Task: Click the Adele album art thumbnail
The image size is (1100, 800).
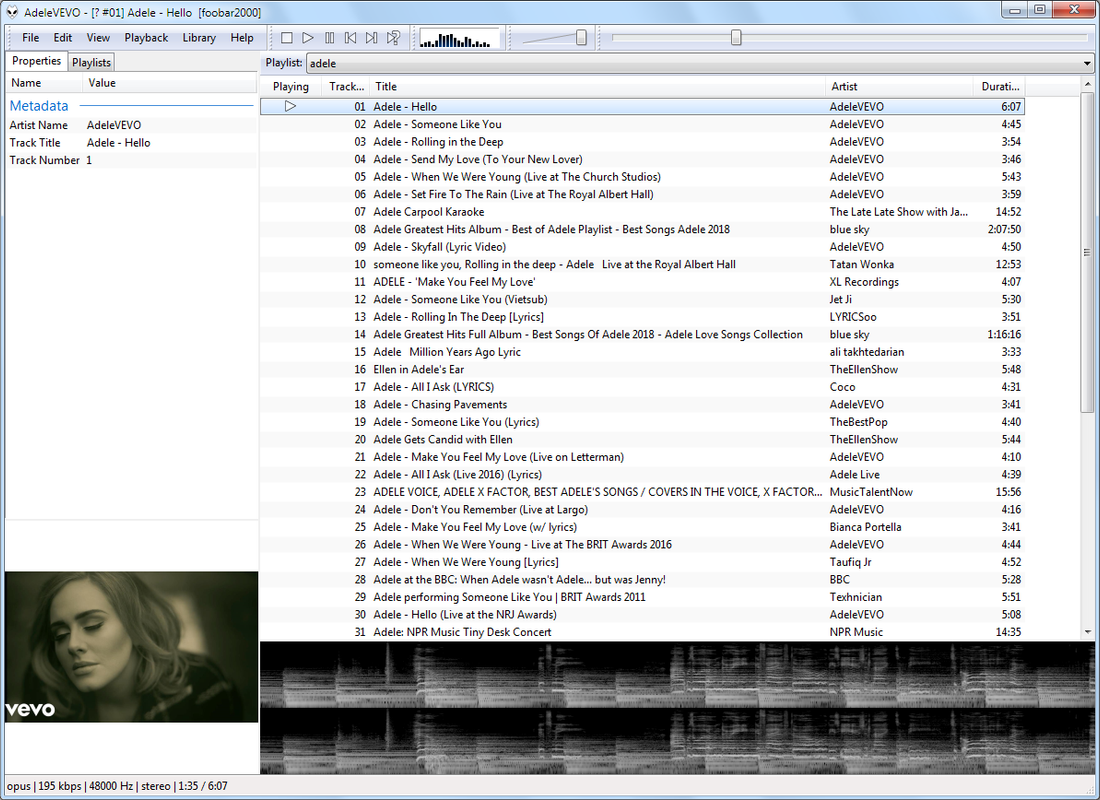Action: pyautogui.click(x=131, y=646)
